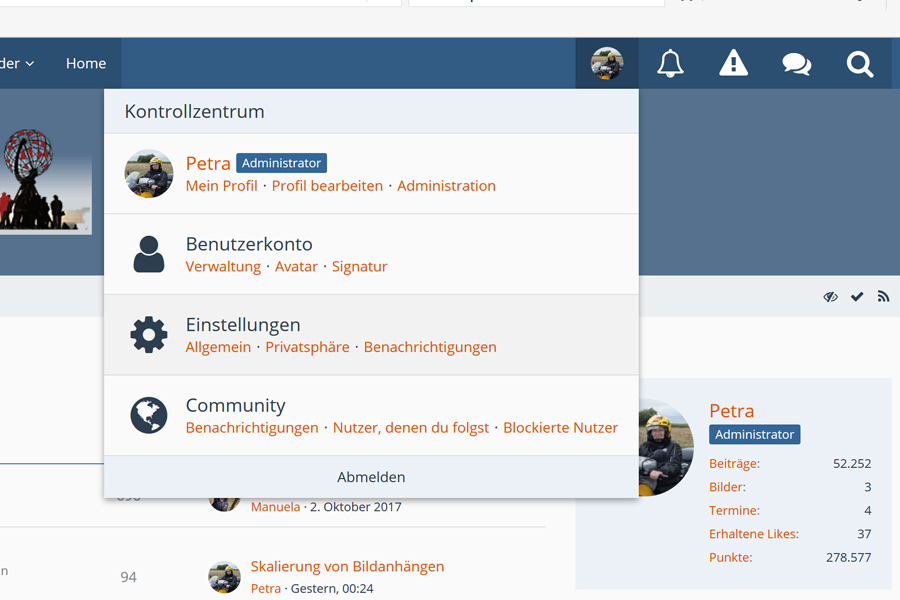Viewport: 900px width, 600px height.
Task: Click the warning triangle moderation icon
Action: point(733,64)
